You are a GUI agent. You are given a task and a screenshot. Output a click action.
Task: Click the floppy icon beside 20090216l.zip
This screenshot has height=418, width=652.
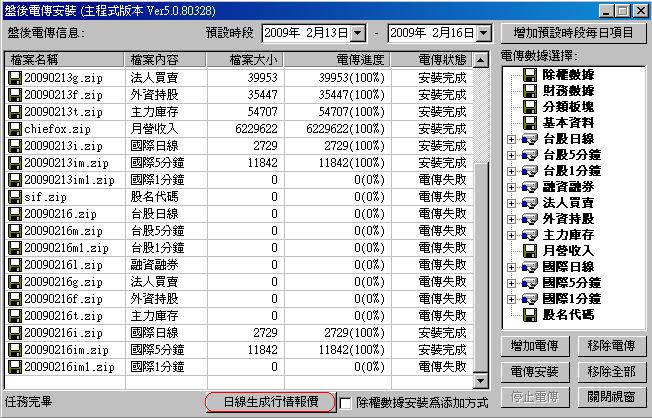pyautogui.click(x=15, y=265)
